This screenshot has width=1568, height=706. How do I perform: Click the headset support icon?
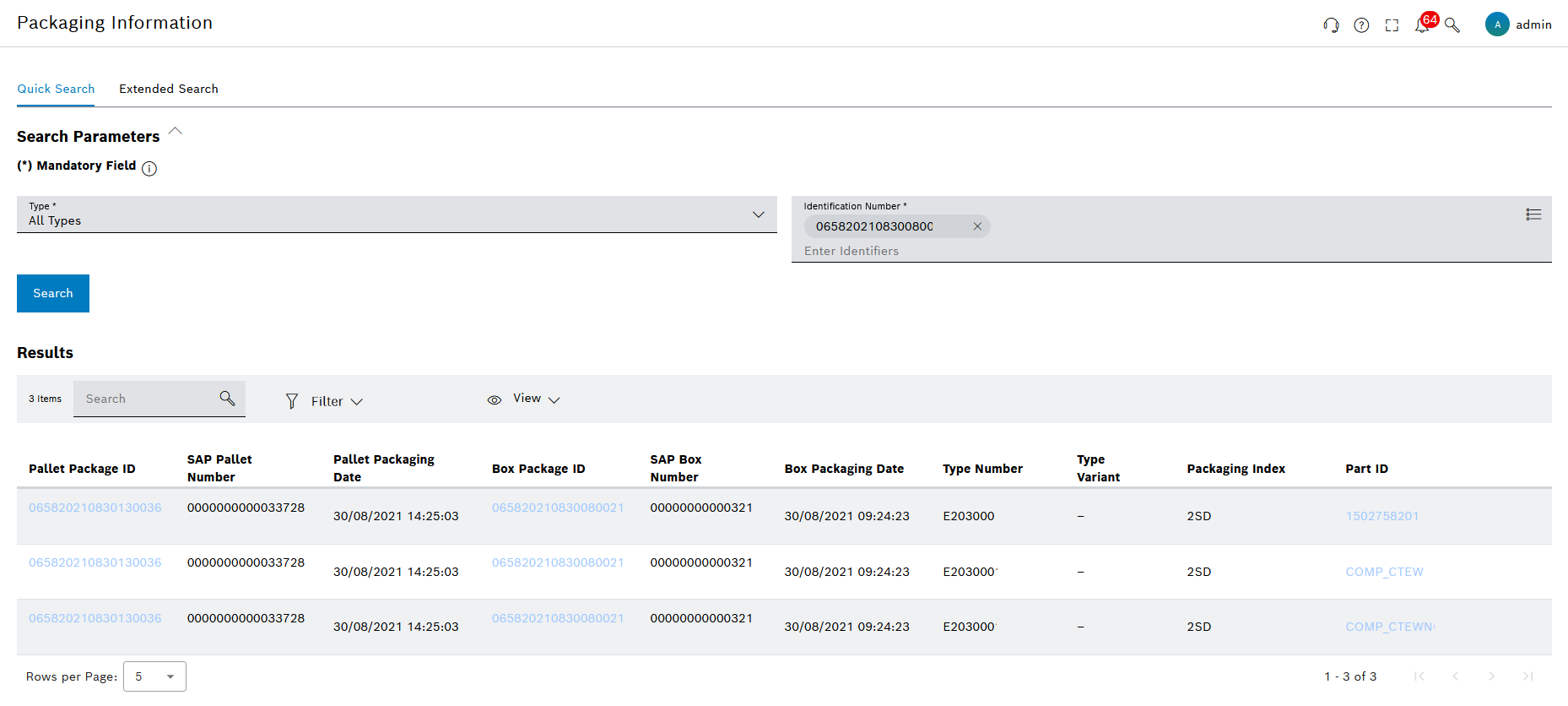tap(1331, 25)
